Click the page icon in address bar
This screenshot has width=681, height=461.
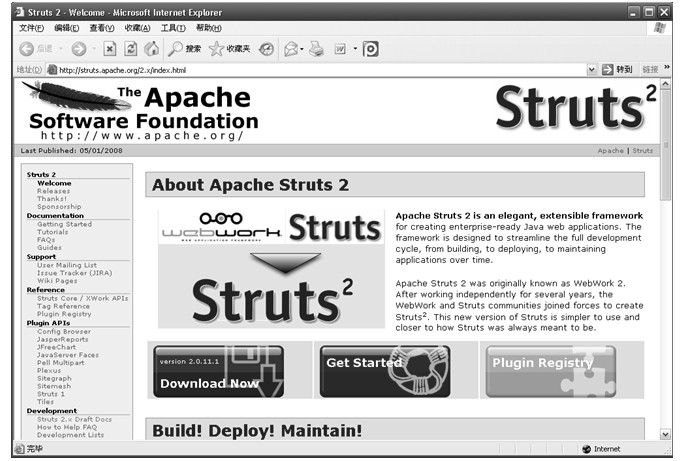(52, 70)
